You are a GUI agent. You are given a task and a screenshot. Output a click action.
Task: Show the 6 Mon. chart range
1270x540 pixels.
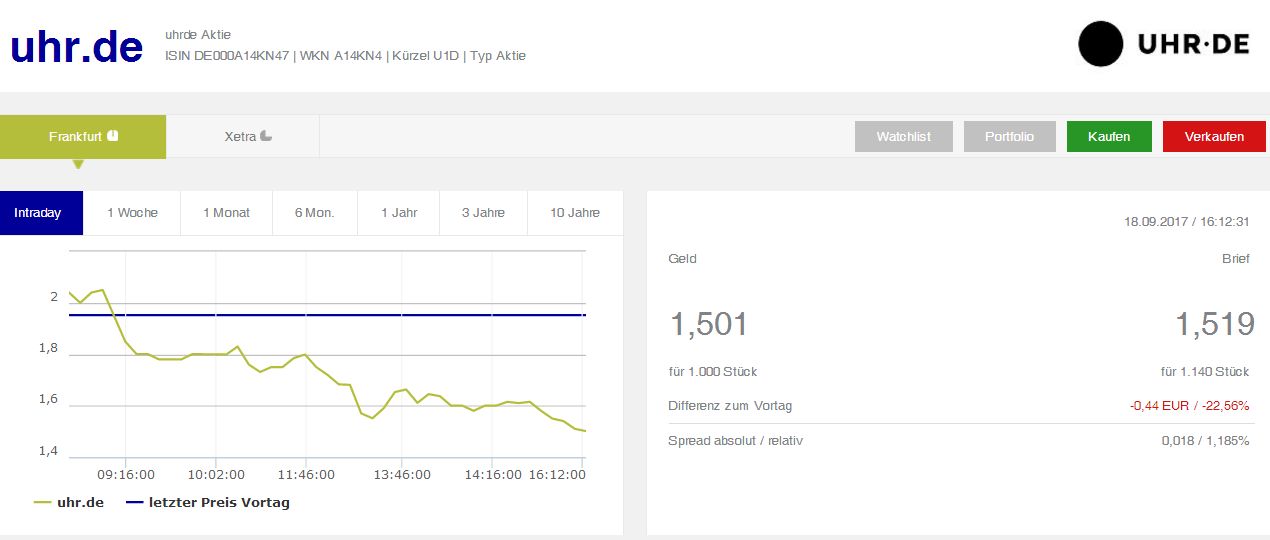coord(314,213)
